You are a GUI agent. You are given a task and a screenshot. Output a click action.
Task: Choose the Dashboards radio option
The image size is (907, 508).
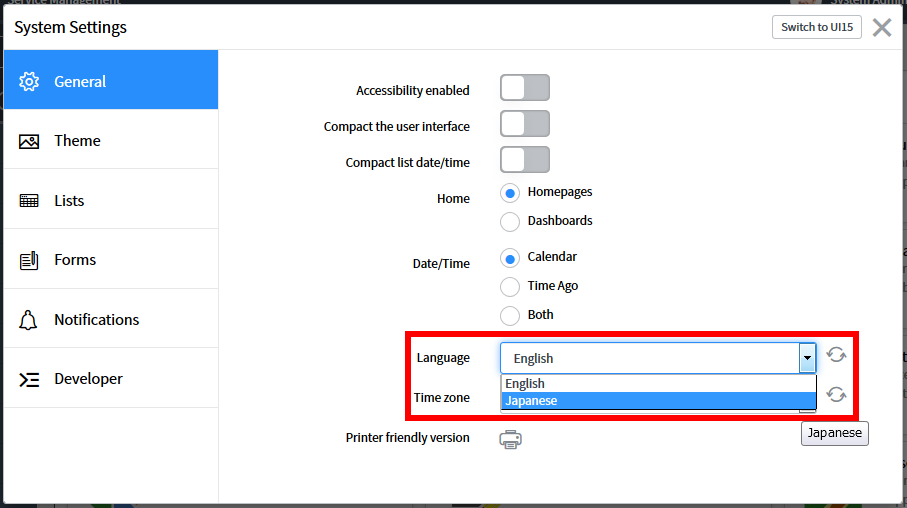(510, 222)
